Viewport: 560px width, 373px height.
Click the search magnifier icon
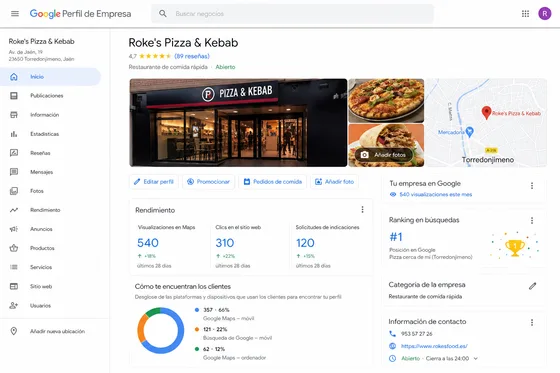click(163, 14)
